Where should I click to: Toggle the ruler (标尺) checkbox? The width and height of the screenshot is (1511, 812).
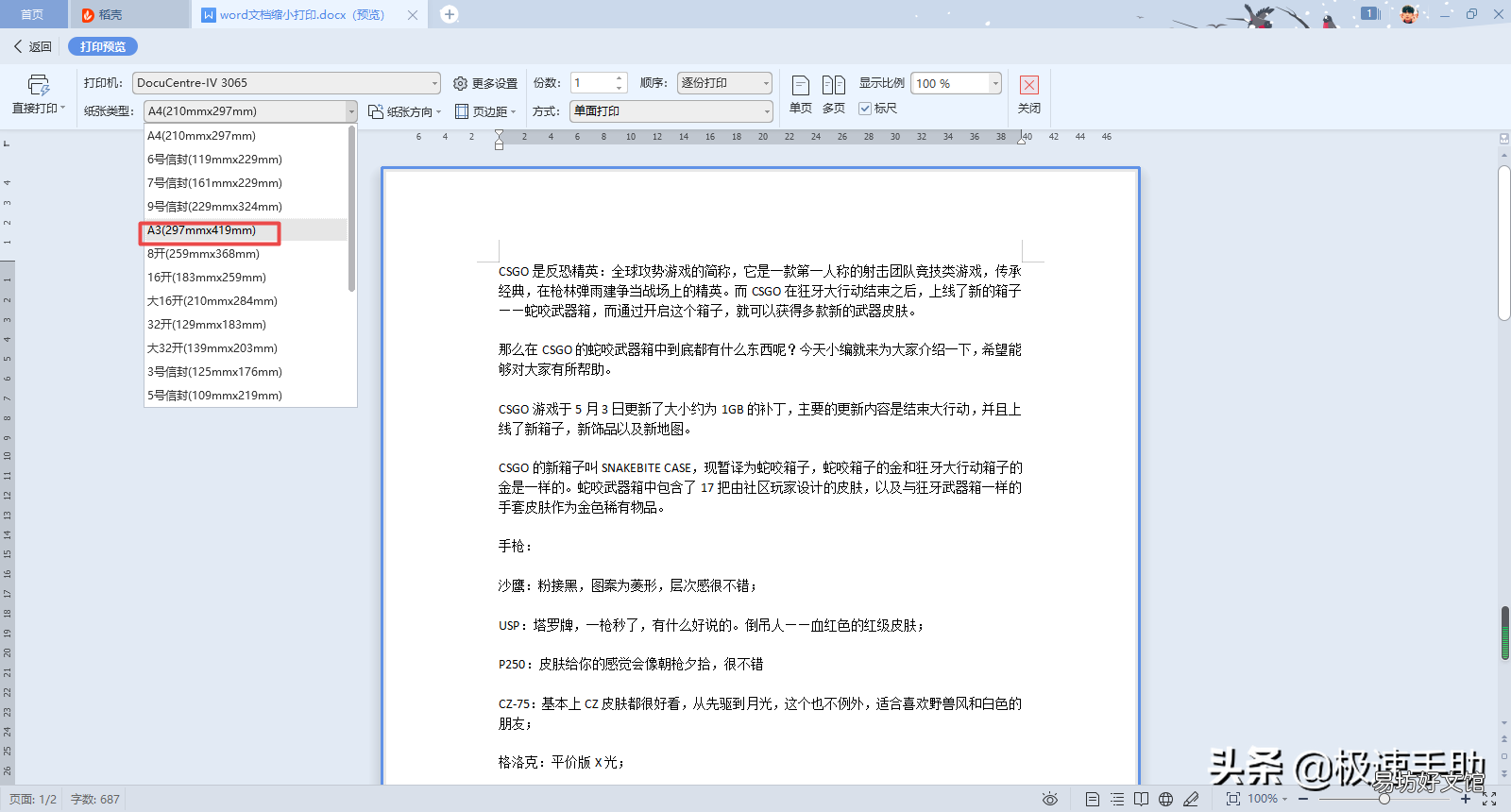pyautogui.click(x=864, y=109)
